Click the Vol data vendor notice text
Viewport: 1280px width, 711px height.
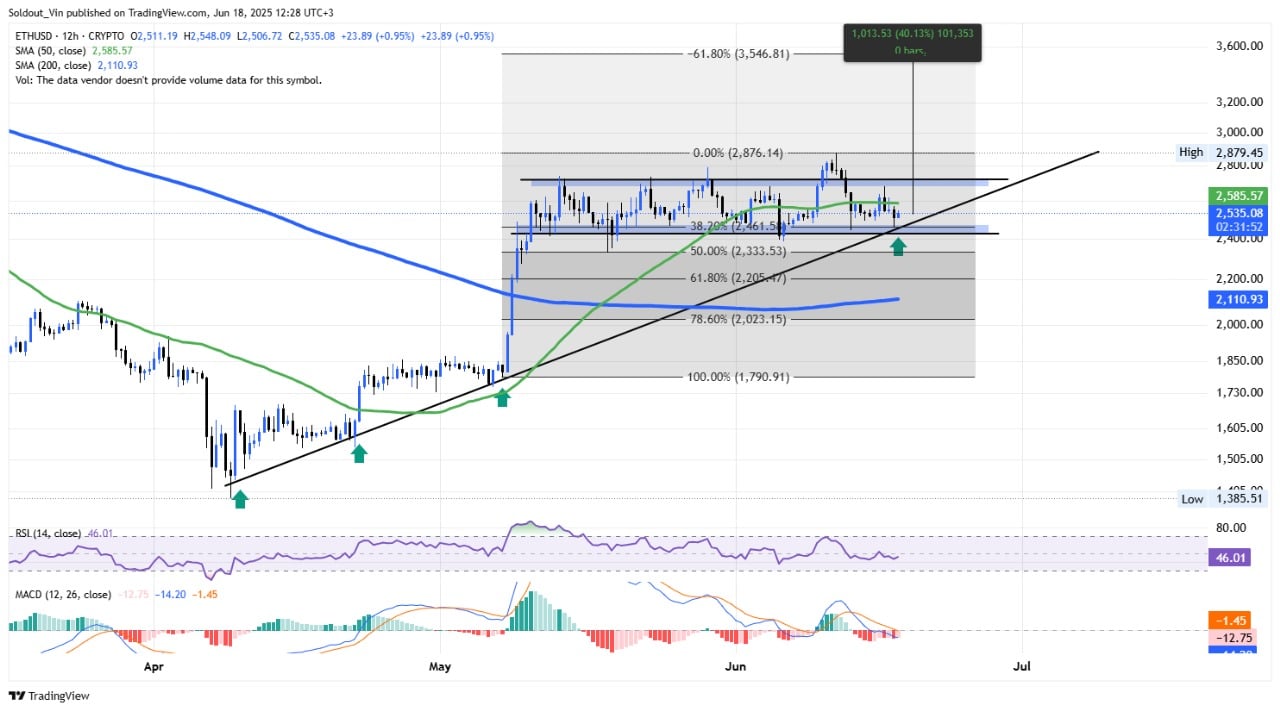coord(168,80)
